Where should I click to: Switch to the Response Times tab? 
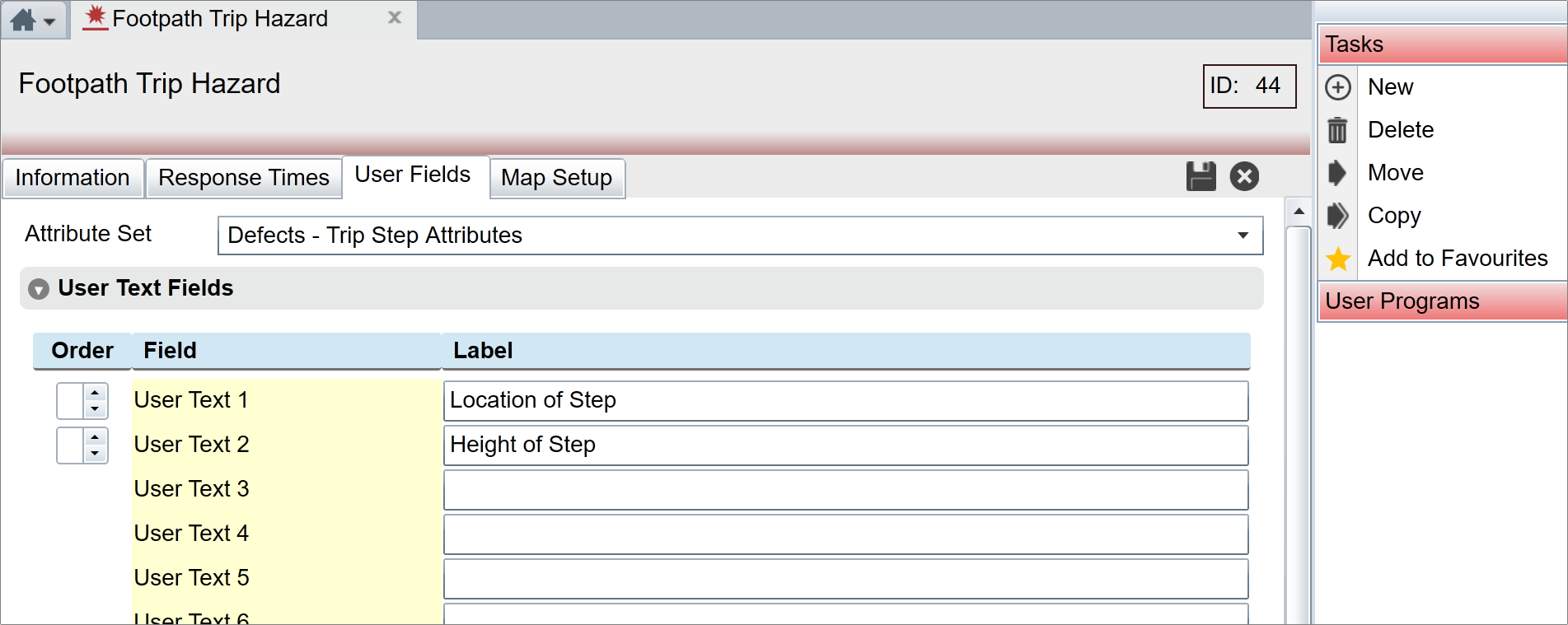[x=243, y=178]
